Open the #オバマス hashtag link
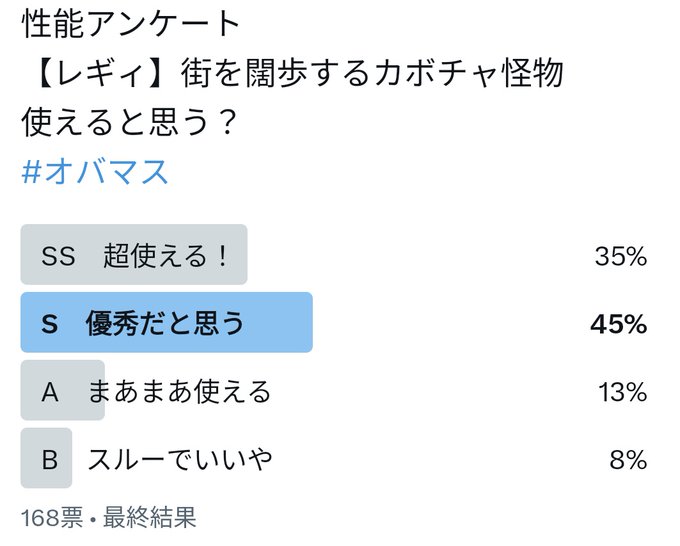The width and height of the screenshot is (680, 546). point(95,172)
